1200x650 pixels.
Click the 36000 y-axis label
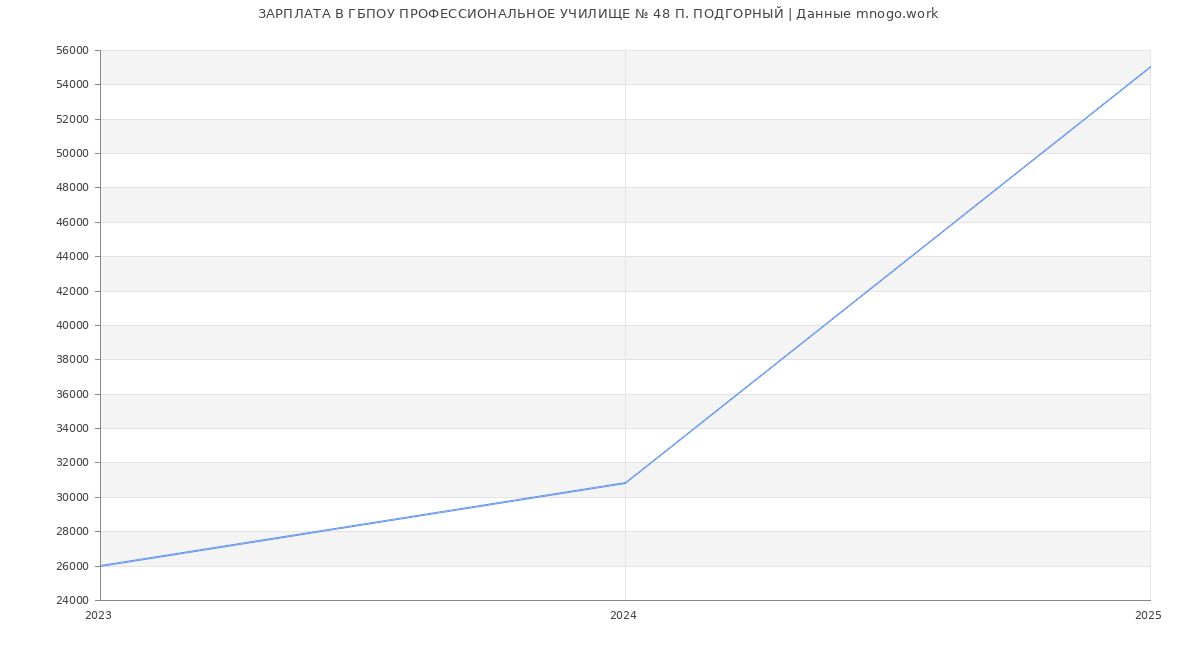[x=73, y=394]
